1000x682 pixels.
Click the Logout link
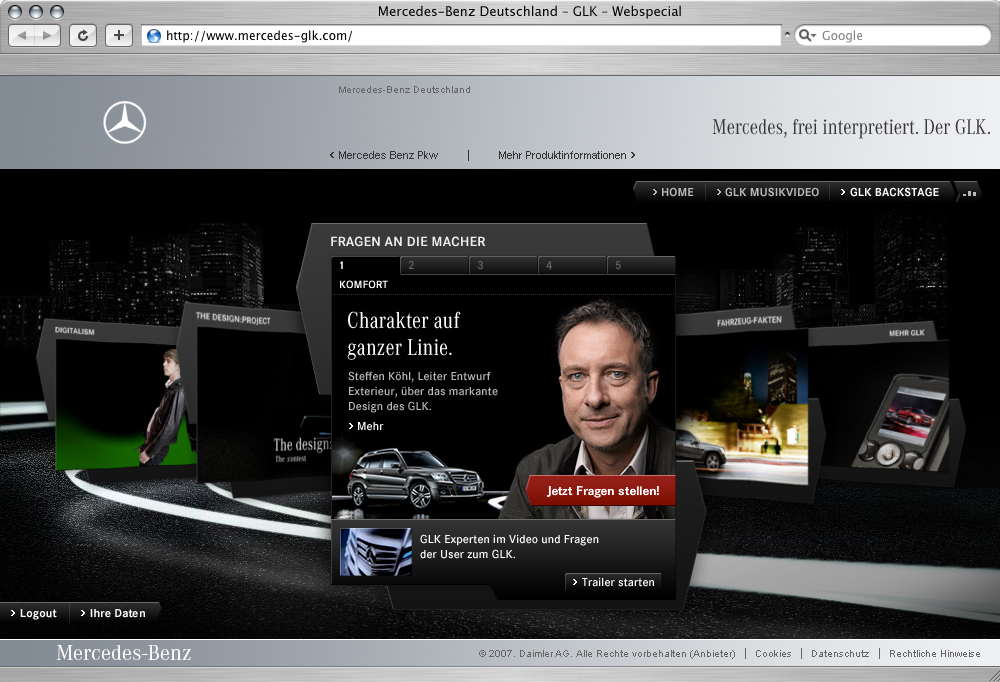pyautogui.click(x=33, y=613)
